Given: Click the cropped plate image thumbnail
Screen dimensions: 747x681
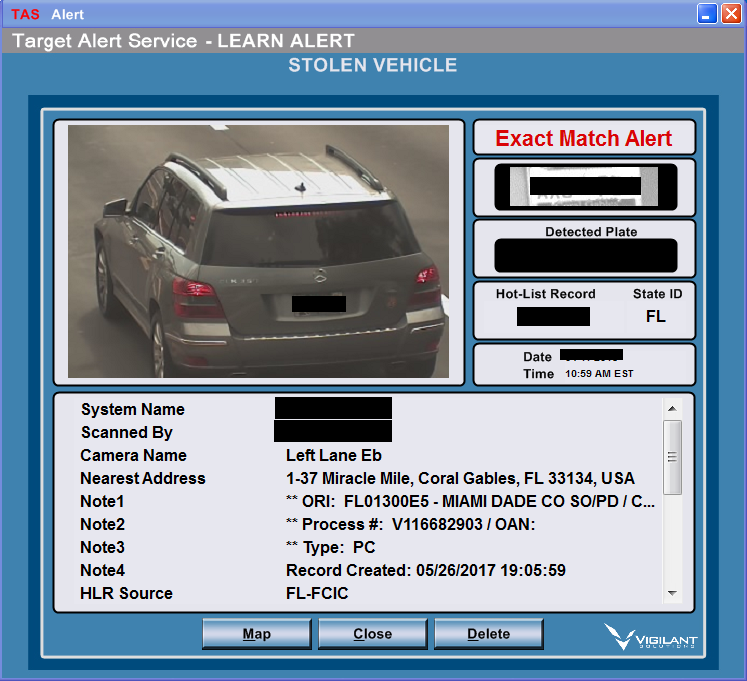Looking at the screenshot, I should [x=584, y=186].
